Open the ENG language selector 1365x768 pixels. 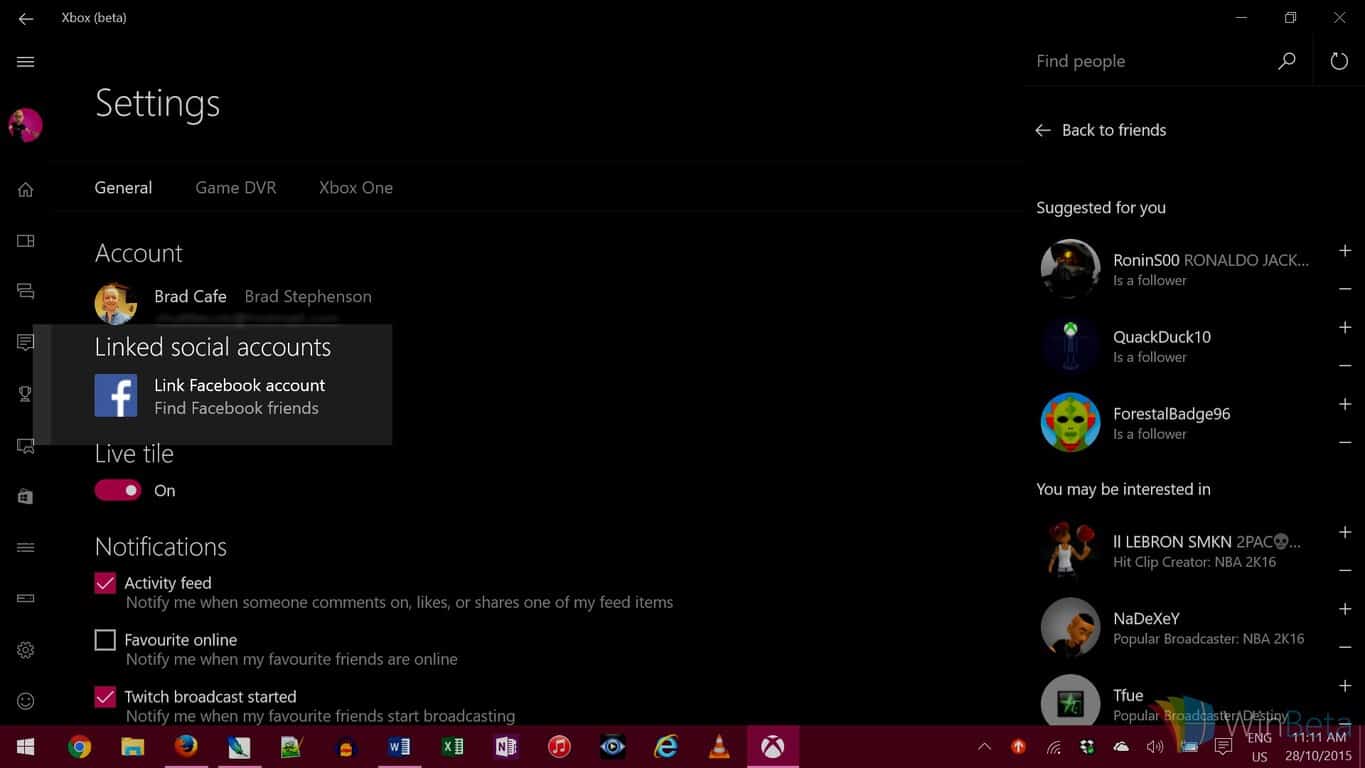[x=1259, y=746]
